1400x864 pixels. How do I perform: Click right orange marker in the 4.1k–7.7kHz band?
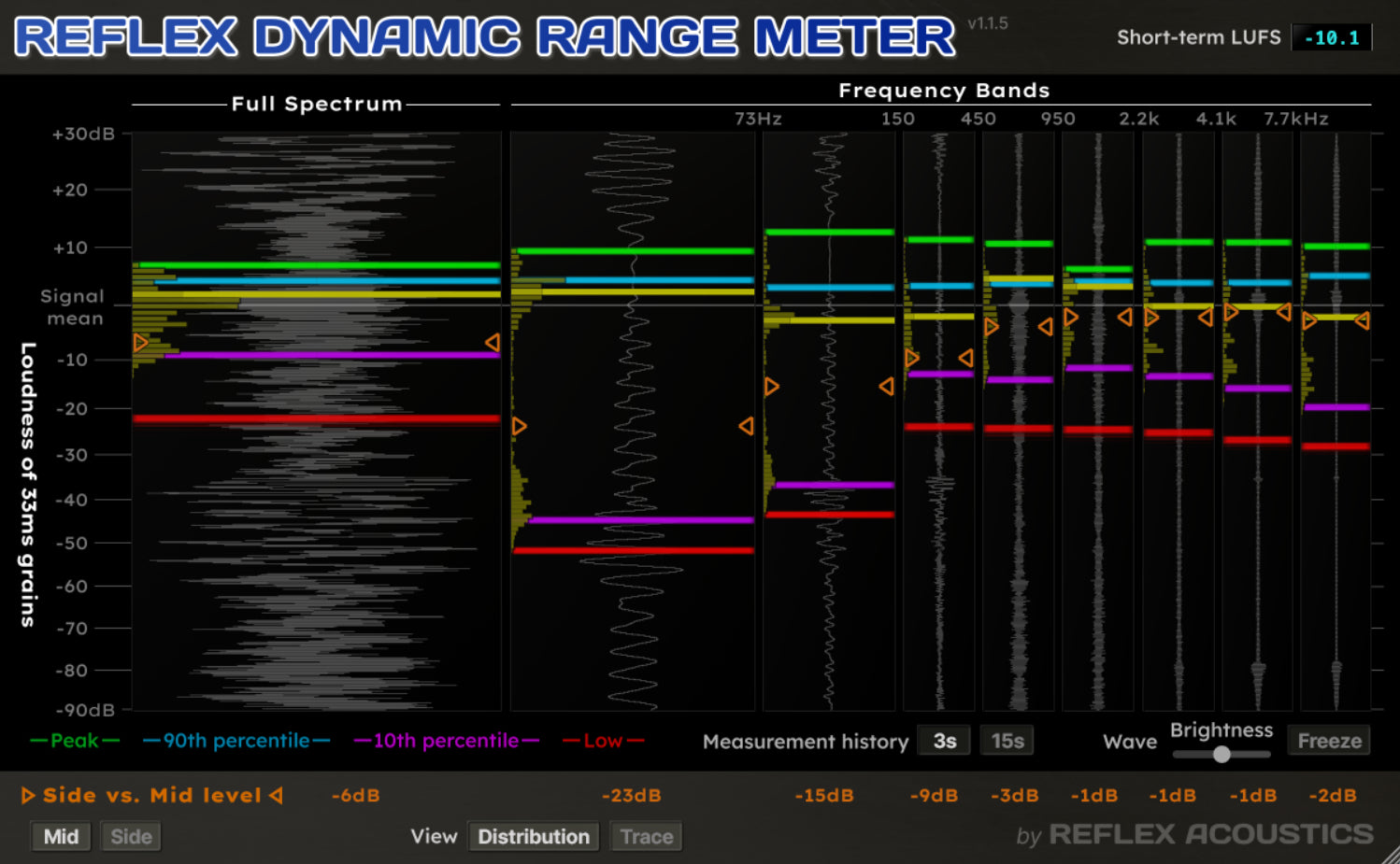pos(1284,312)
